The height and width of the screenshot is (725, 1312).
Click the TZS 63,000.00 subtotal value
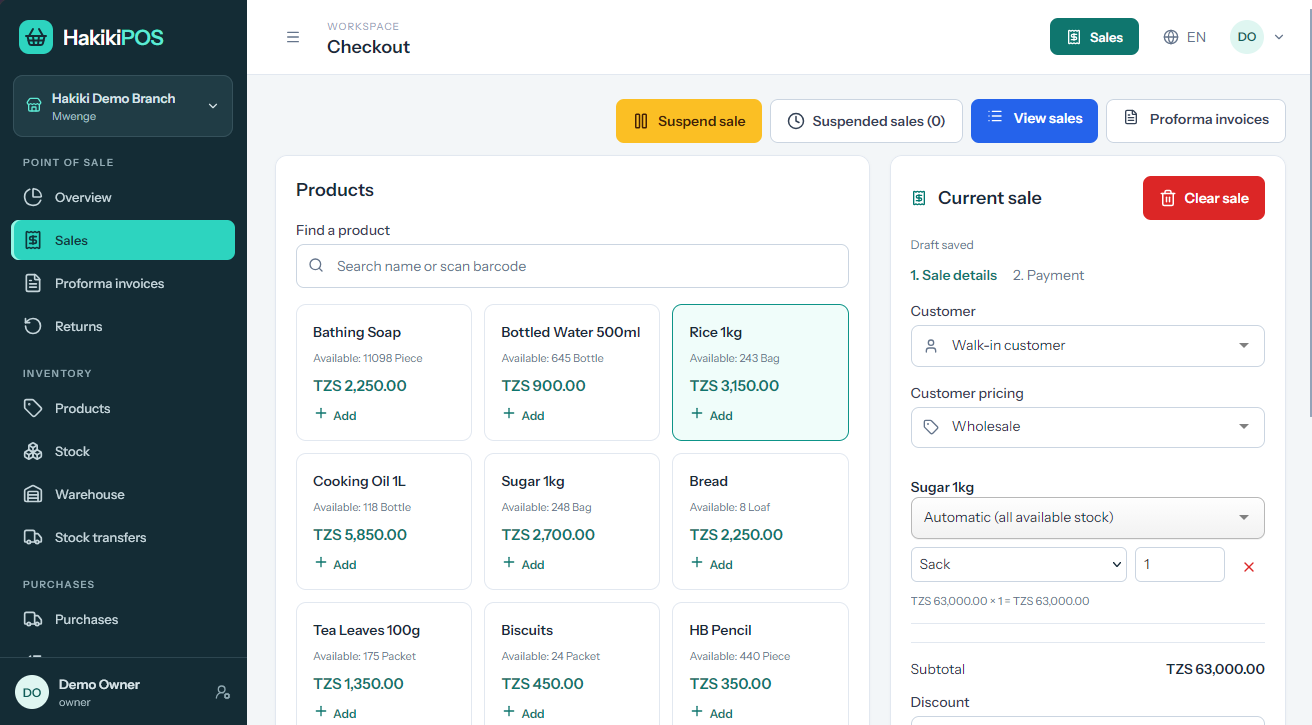1215,669
